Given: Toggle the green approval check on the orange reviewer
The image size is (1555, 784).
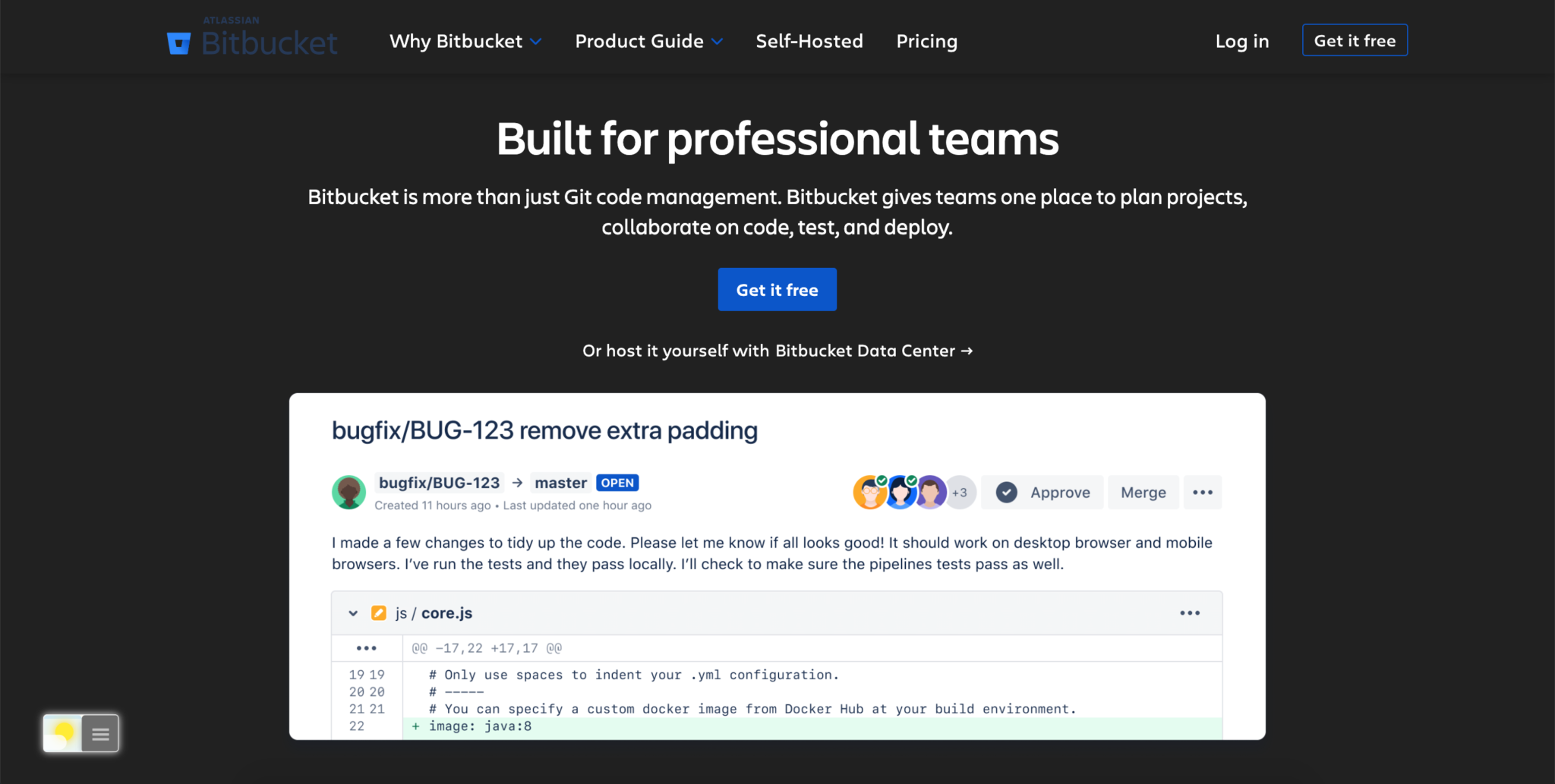Looking at the screenshot, I should (882, 480).
